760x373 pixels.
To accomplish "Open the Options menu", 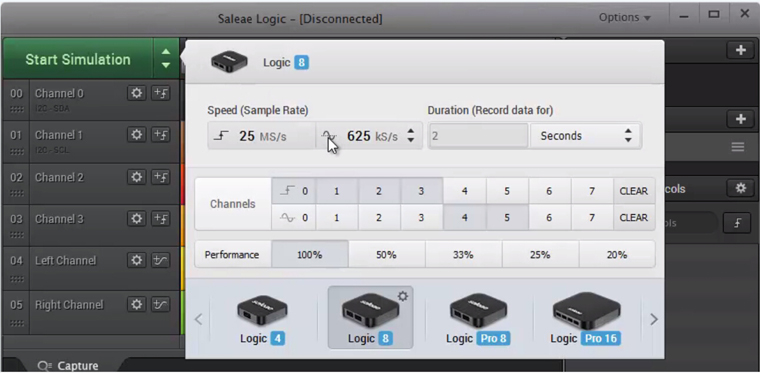I will coord(625,17).
